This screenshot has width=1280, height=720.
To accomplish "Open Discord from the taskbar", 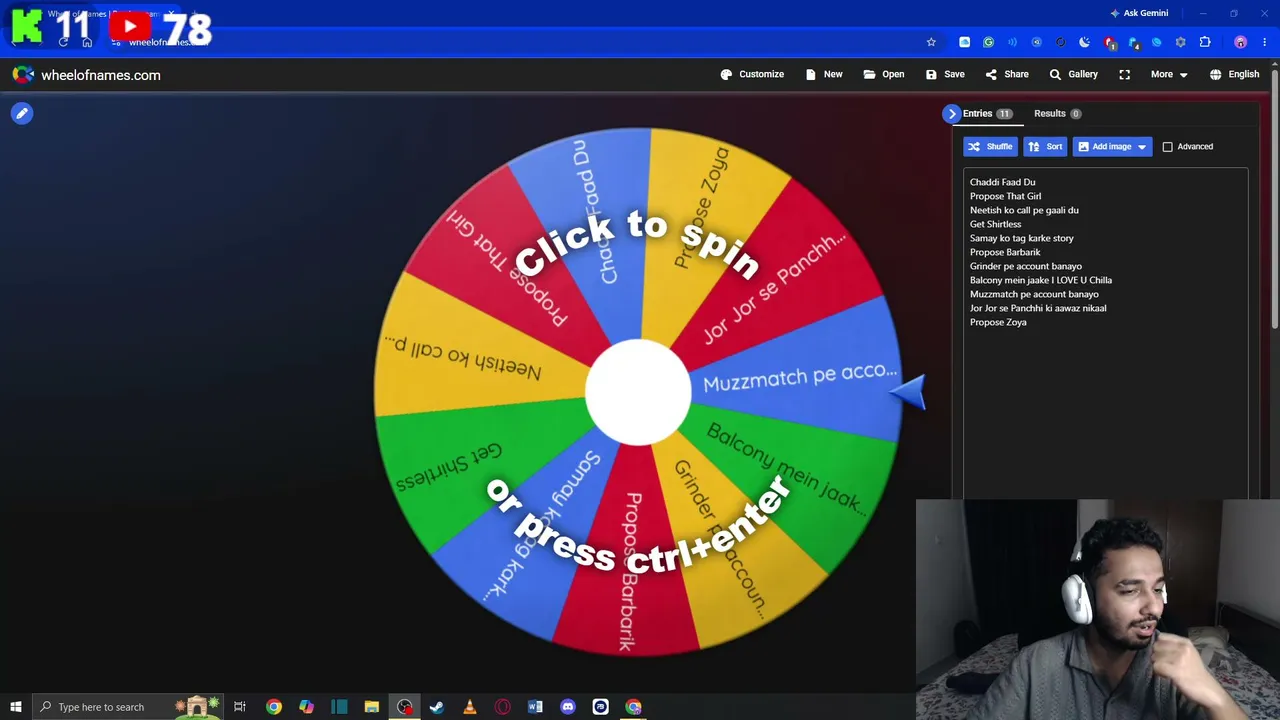I will point(568,707).
